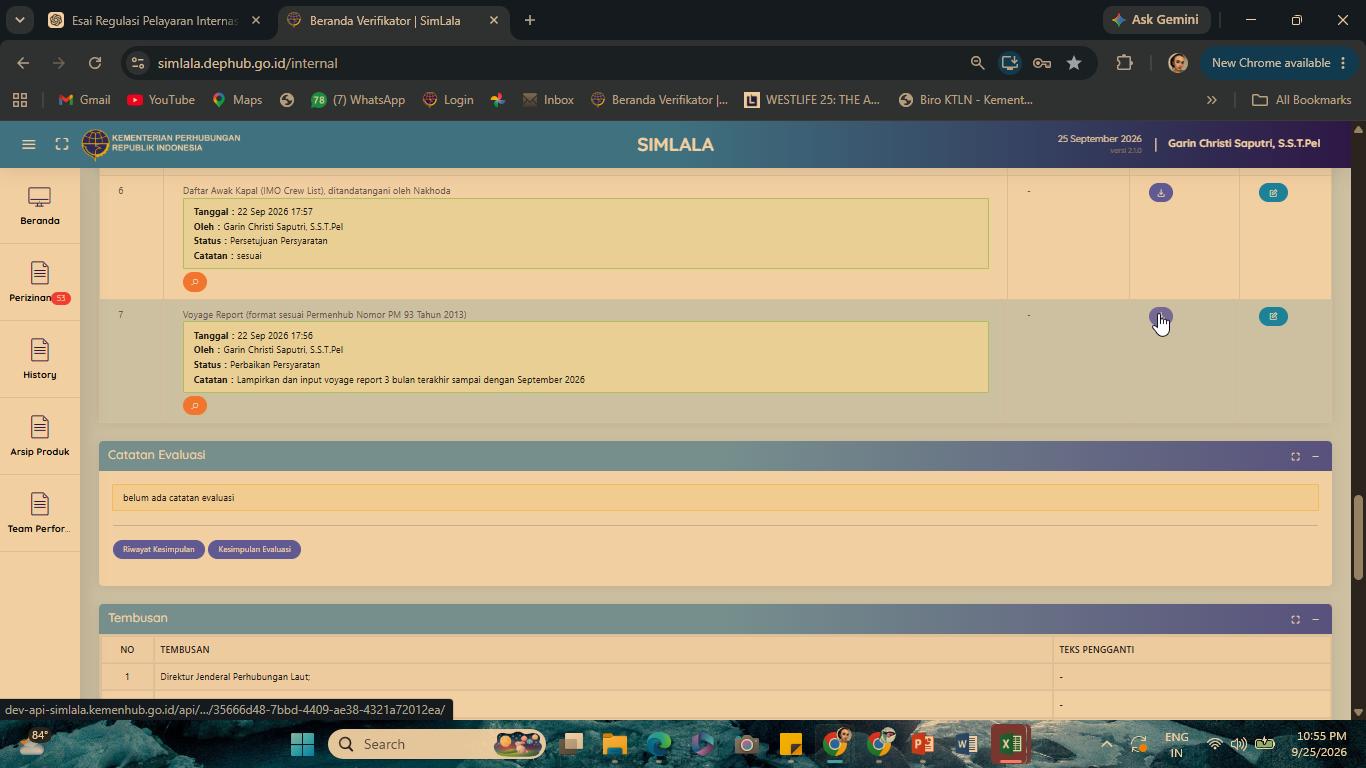Expand hidden bookmarks chevron in bookmarks bar

[x=1211, y=100]
